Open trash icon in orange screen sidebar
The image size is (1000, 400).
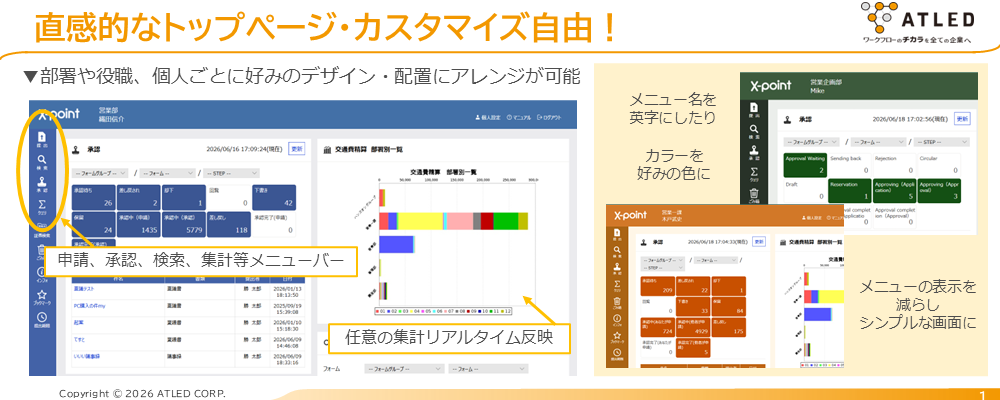click(x=617, y=302)
